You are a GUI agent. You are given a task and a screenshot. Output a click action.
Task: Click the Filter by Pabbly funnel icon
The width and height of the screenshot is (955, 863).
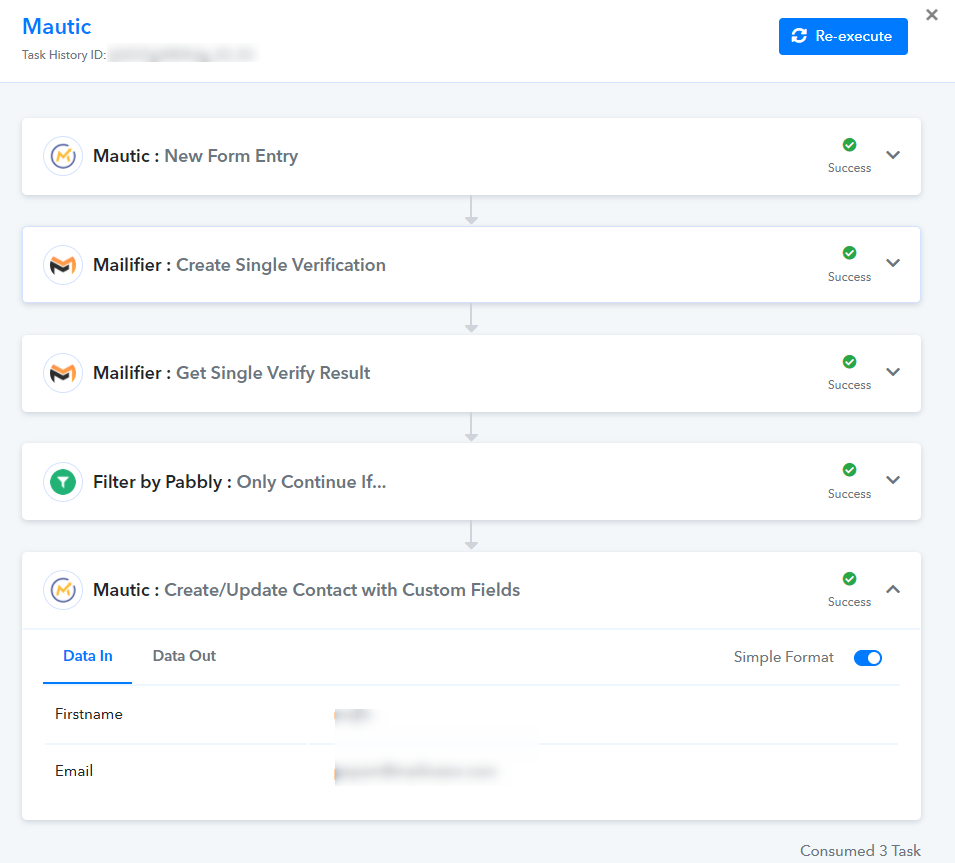[63, 482]
